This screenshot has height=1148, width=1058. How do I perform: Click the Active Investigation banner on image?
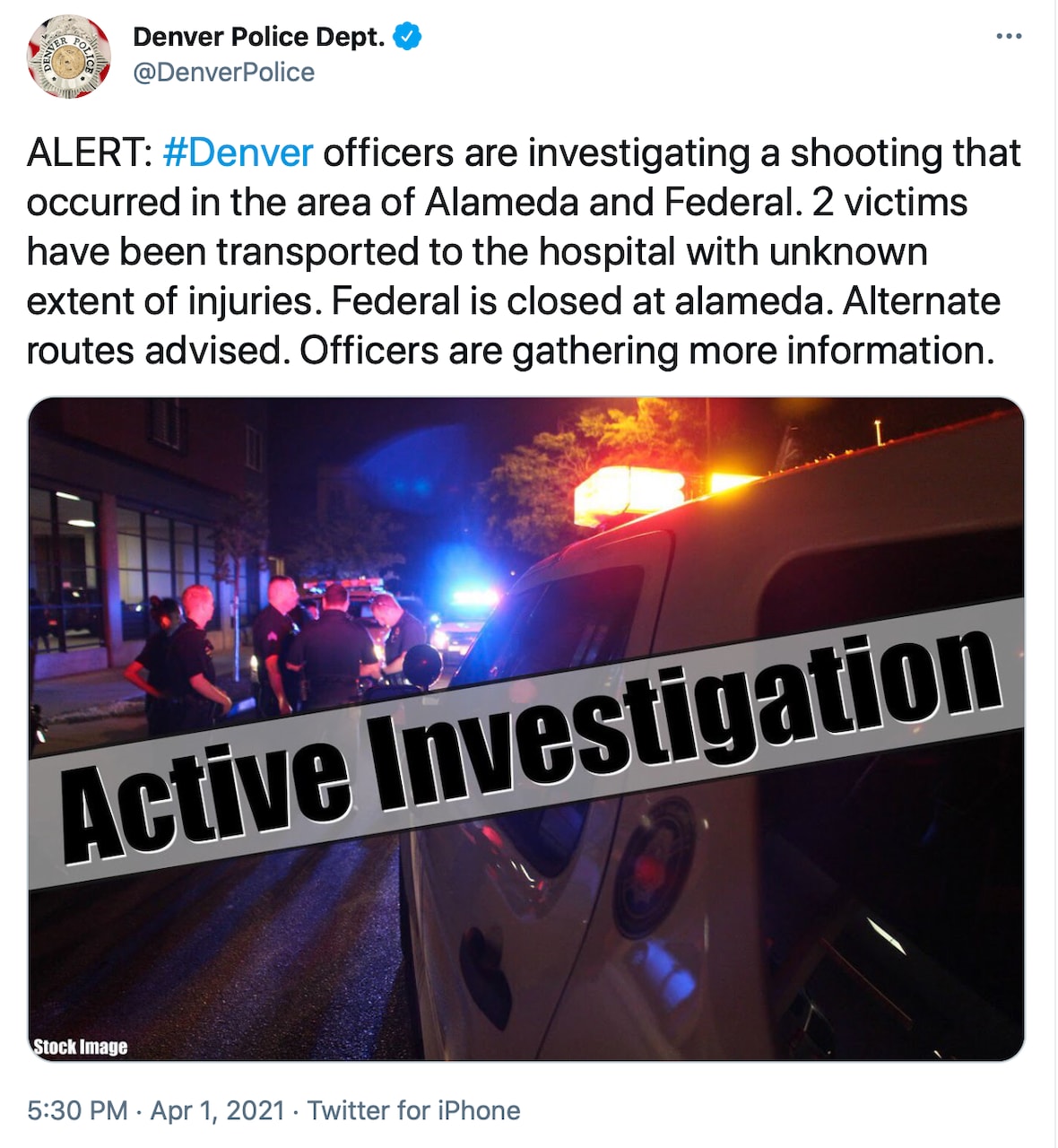point(529,744)
